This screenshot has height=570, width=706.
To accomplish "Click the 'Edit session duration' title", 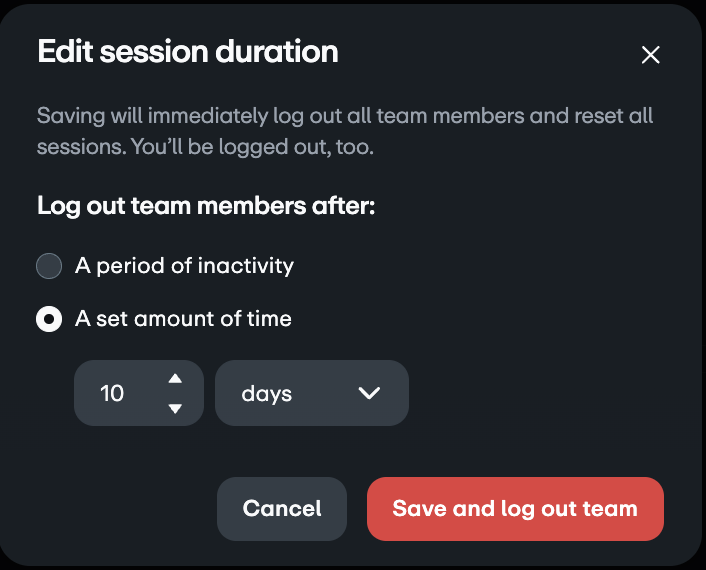I will coord(187,51).
